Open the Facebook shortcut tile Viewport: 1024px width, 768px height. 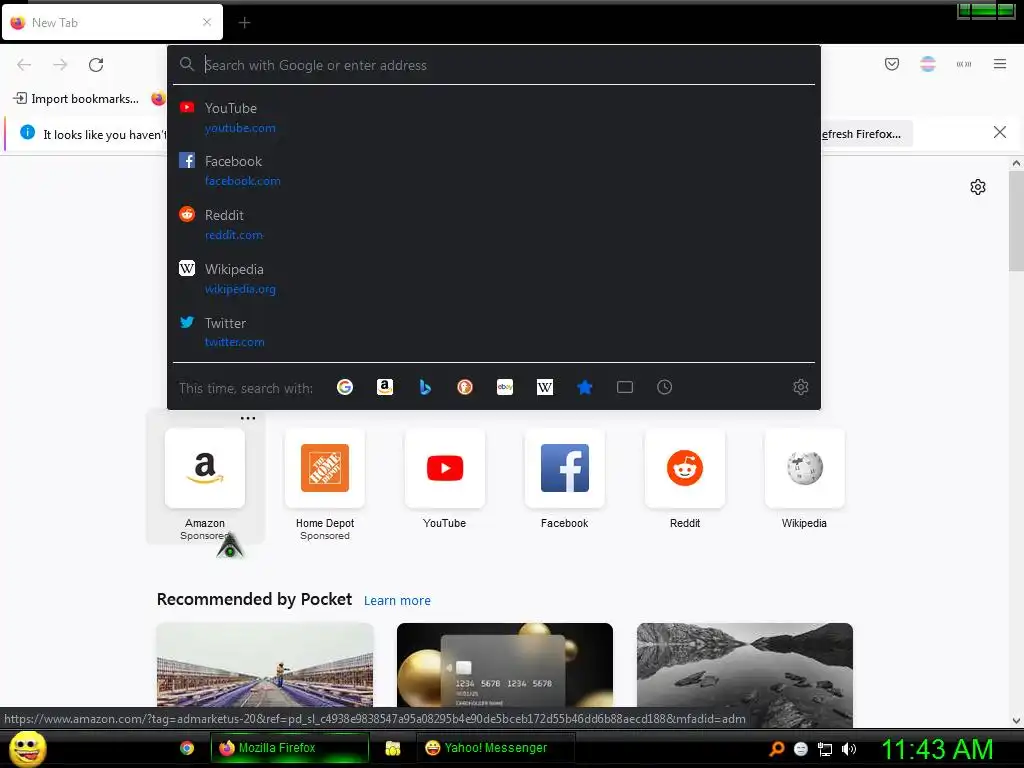pyautogui.click(x=565, y=468)
